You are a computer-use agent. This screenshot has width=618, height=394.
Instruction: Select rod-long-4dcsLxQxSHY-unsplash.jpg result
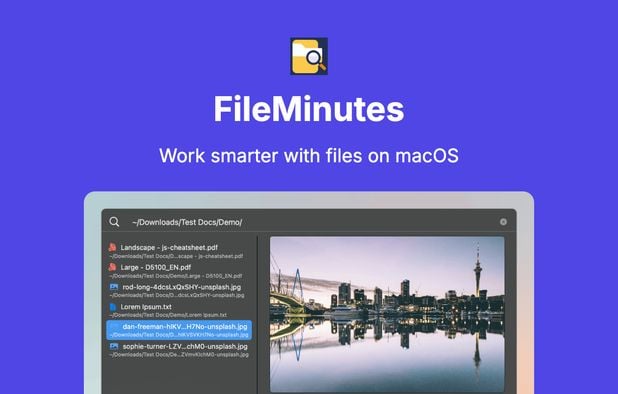click(x=179, y=290)
